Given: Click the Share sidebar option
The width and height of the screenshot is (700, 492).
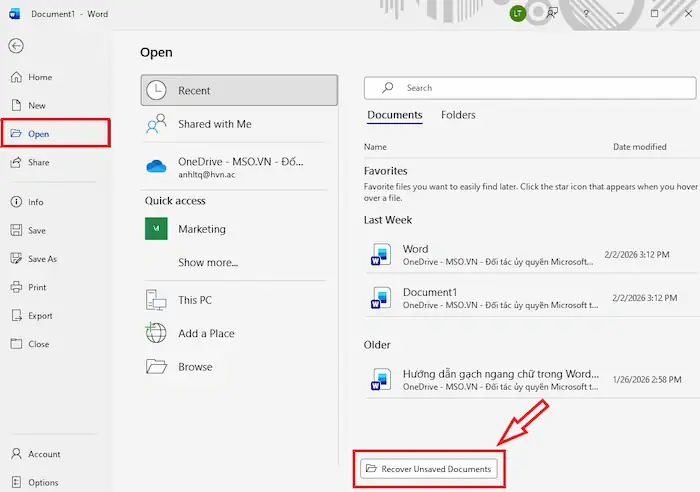Looking at the screenshot, I should pos(38,162).
